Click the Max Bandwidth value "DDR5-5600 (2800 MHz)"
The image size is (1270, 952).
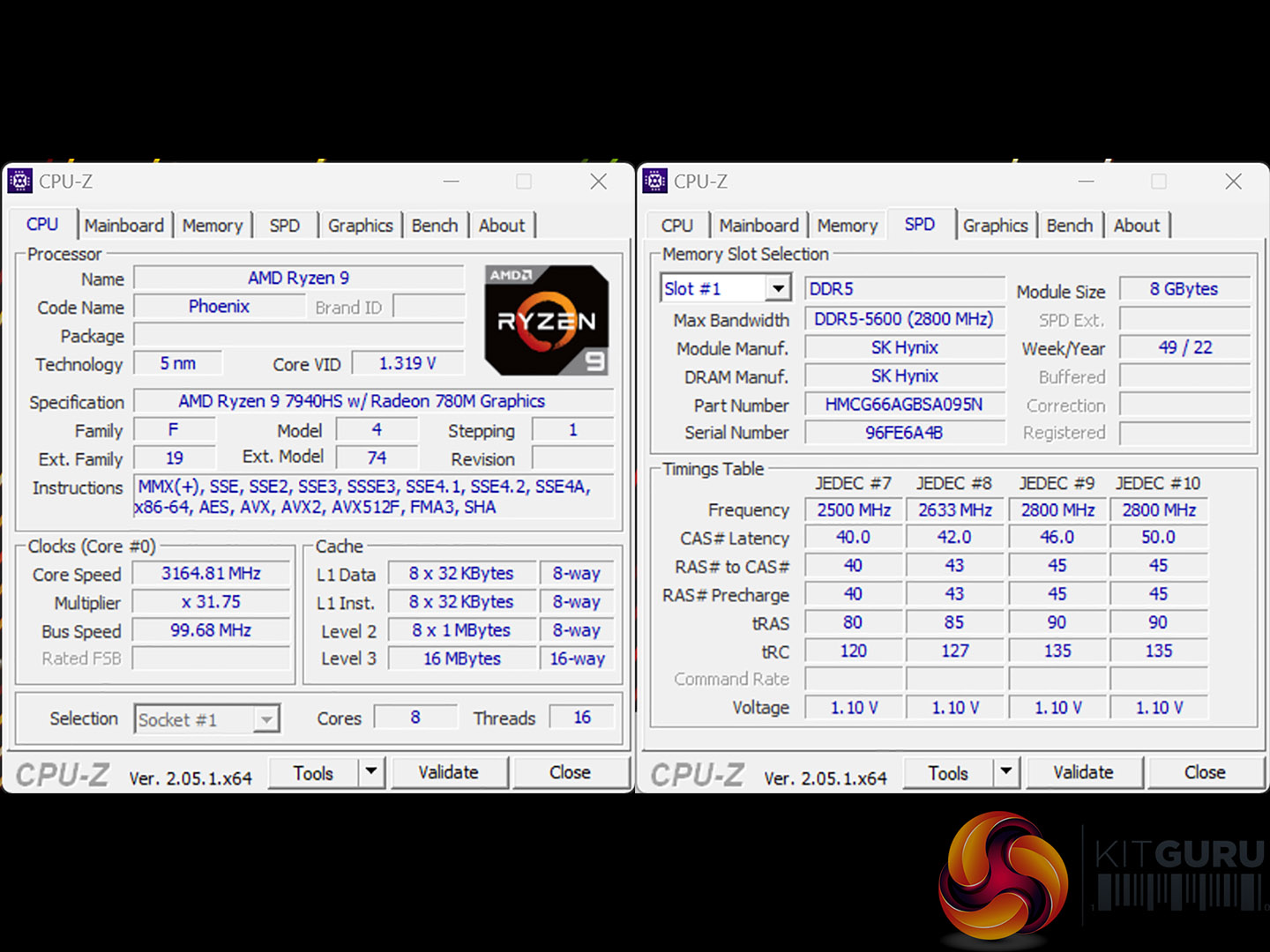tap(905, 319)
